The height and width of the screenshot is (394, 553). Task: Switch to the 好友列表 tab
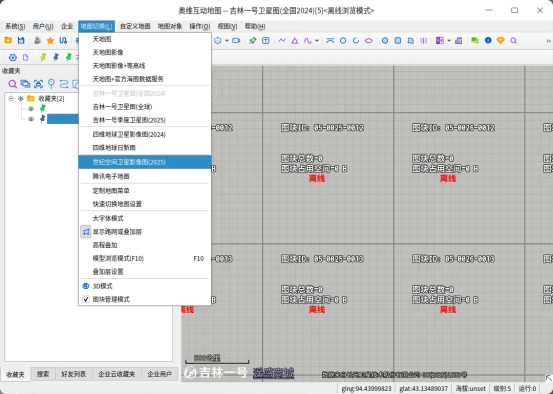74,374
